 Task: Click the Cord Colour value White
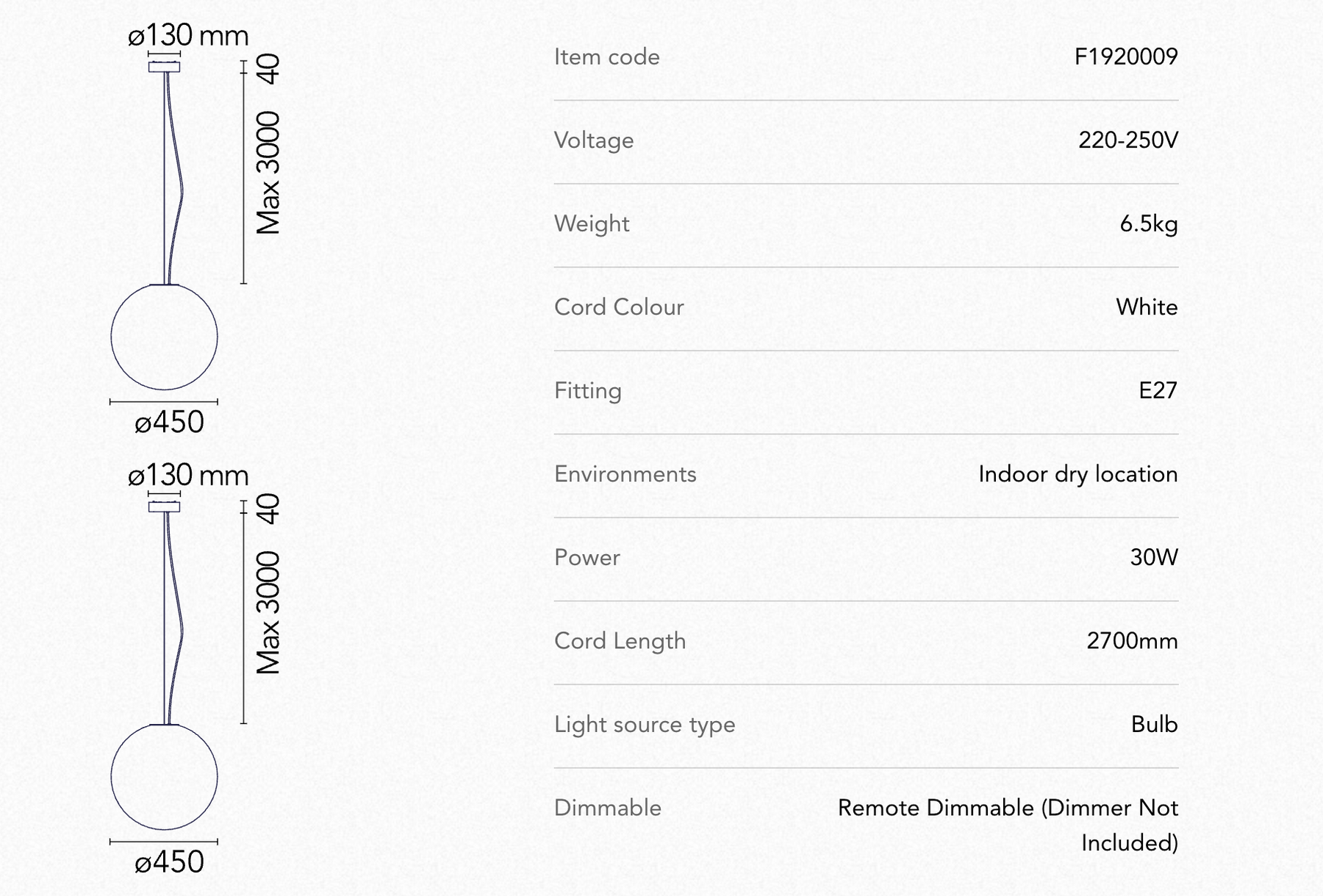(1147, 307)
